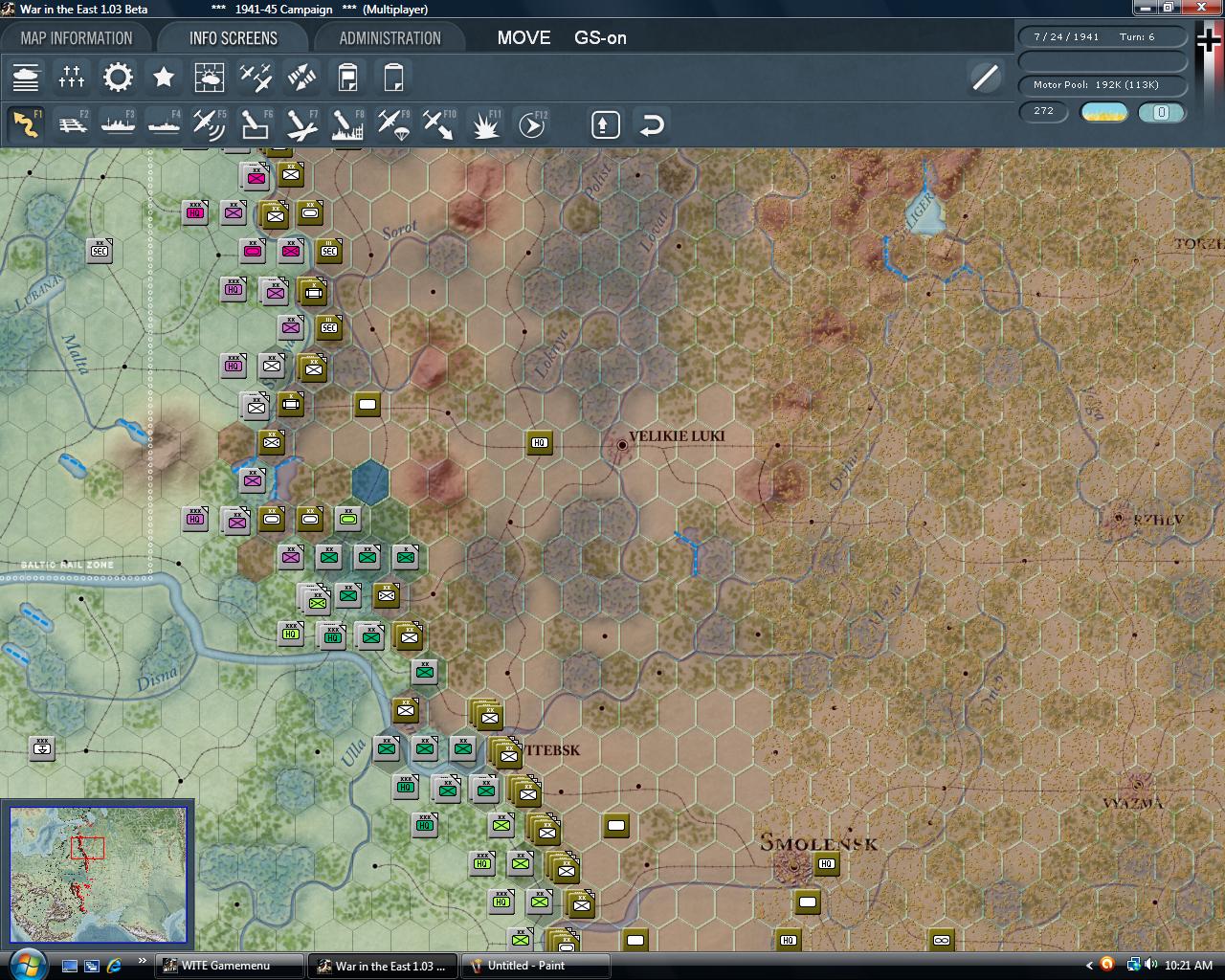
Task: Select the F4 amphibious transport mode
Action: point(164,123)
